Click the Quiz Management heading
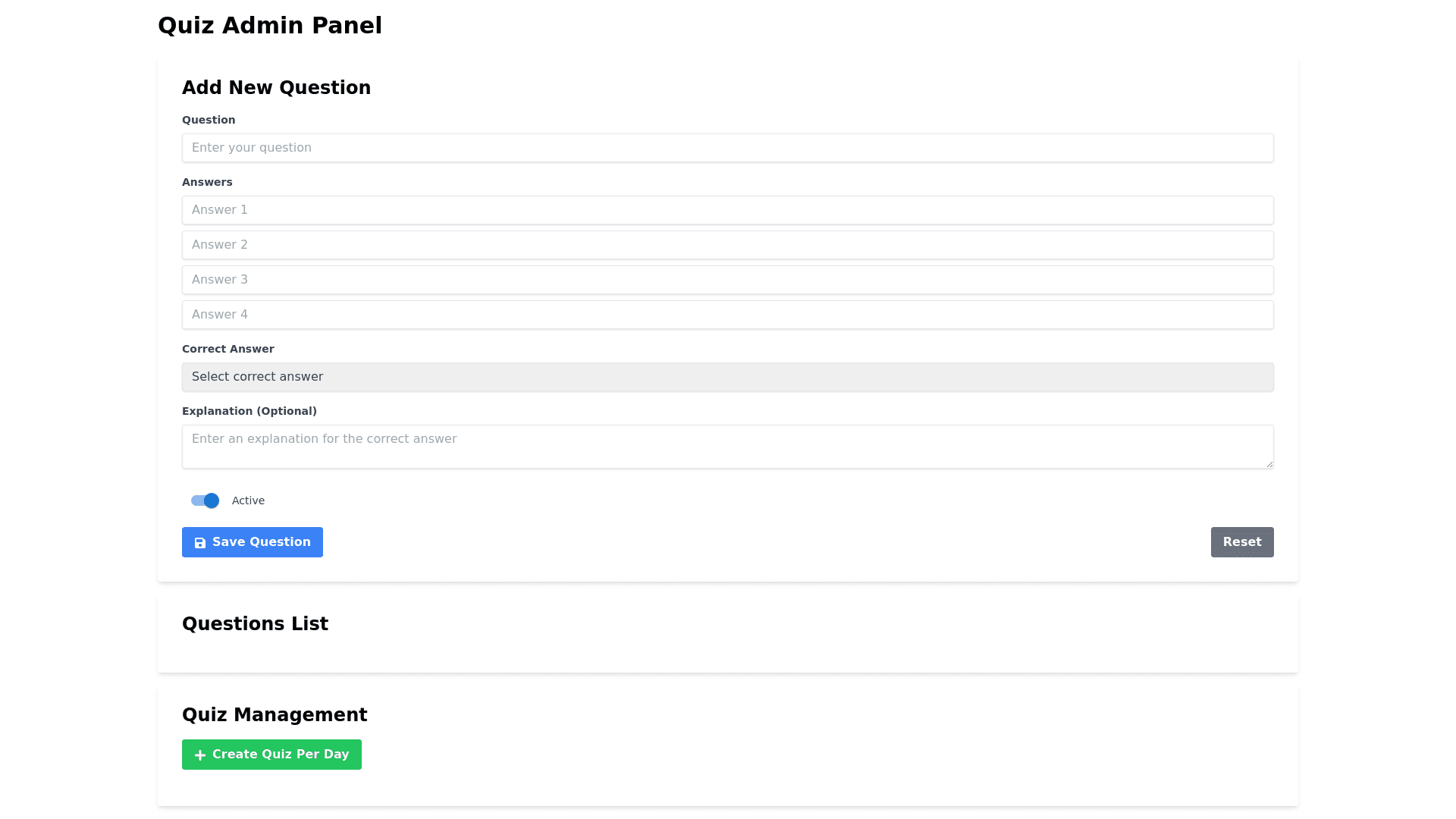1456x819 pixels. coord(274,715)
